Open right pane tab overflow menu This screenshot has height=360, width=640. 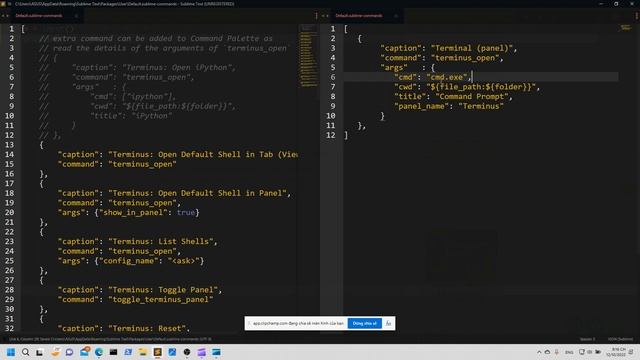click(637, 16)
